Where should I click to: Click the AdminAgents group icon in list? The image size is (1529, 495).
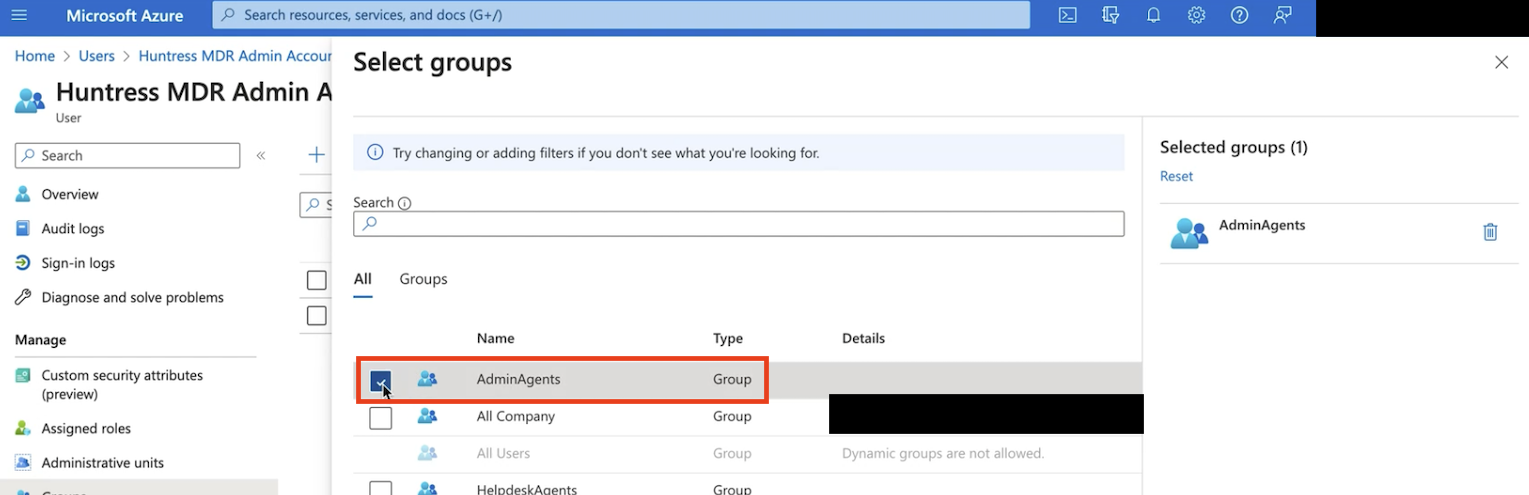(x=427, y=379)
